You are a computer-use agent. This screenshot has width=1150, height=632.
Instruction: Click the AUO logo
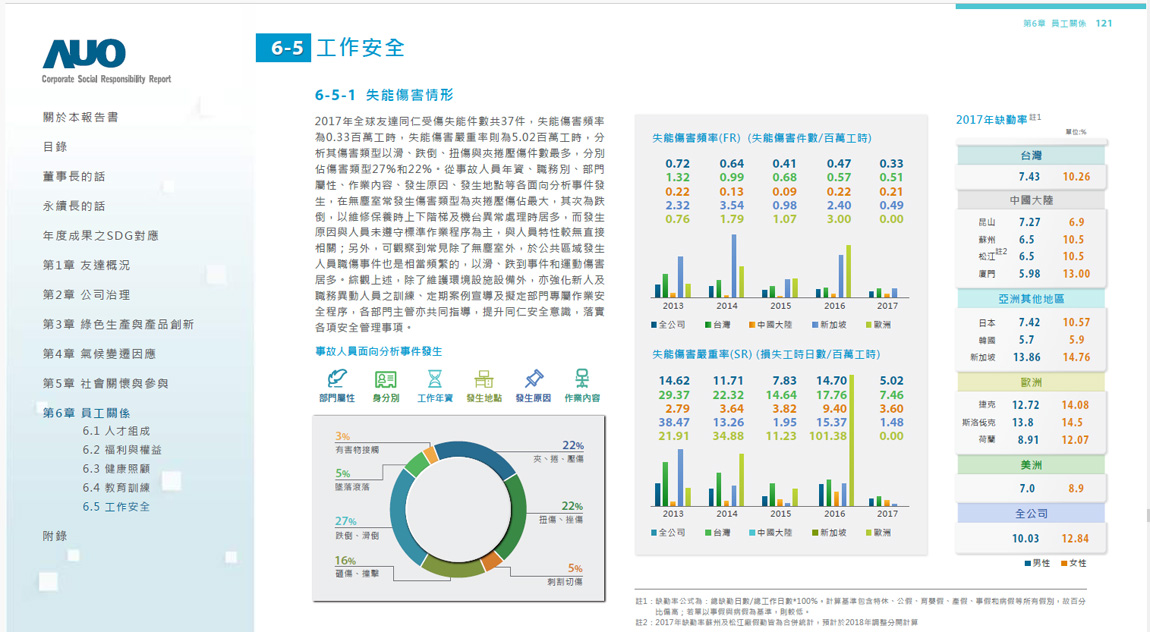coord(84,54)
